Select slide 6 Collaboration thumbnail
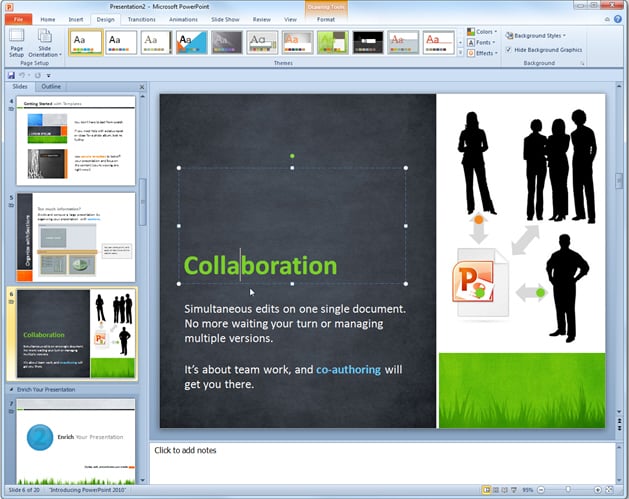Screen dimensions: 629x499 coord(76,334)
